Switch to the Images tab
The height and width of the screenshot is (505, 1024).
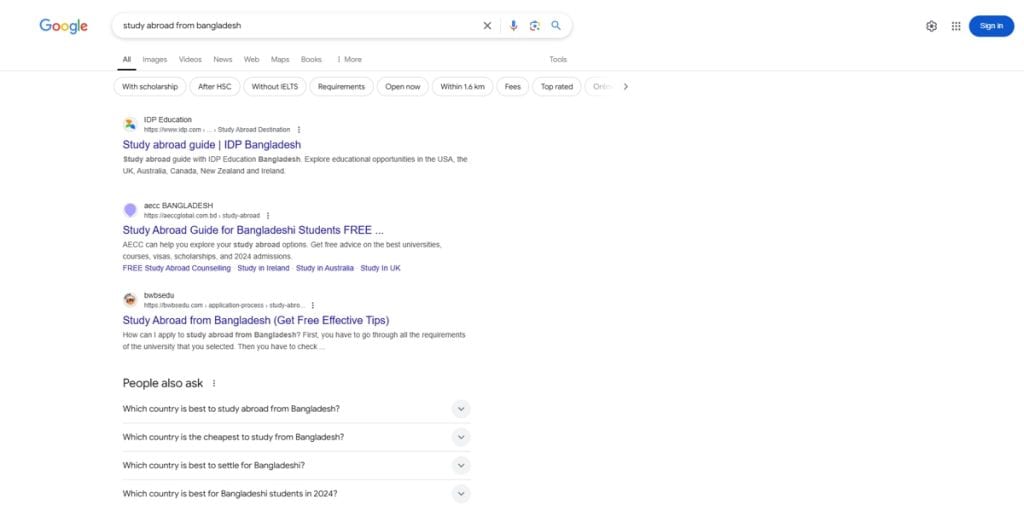point(155,59)
